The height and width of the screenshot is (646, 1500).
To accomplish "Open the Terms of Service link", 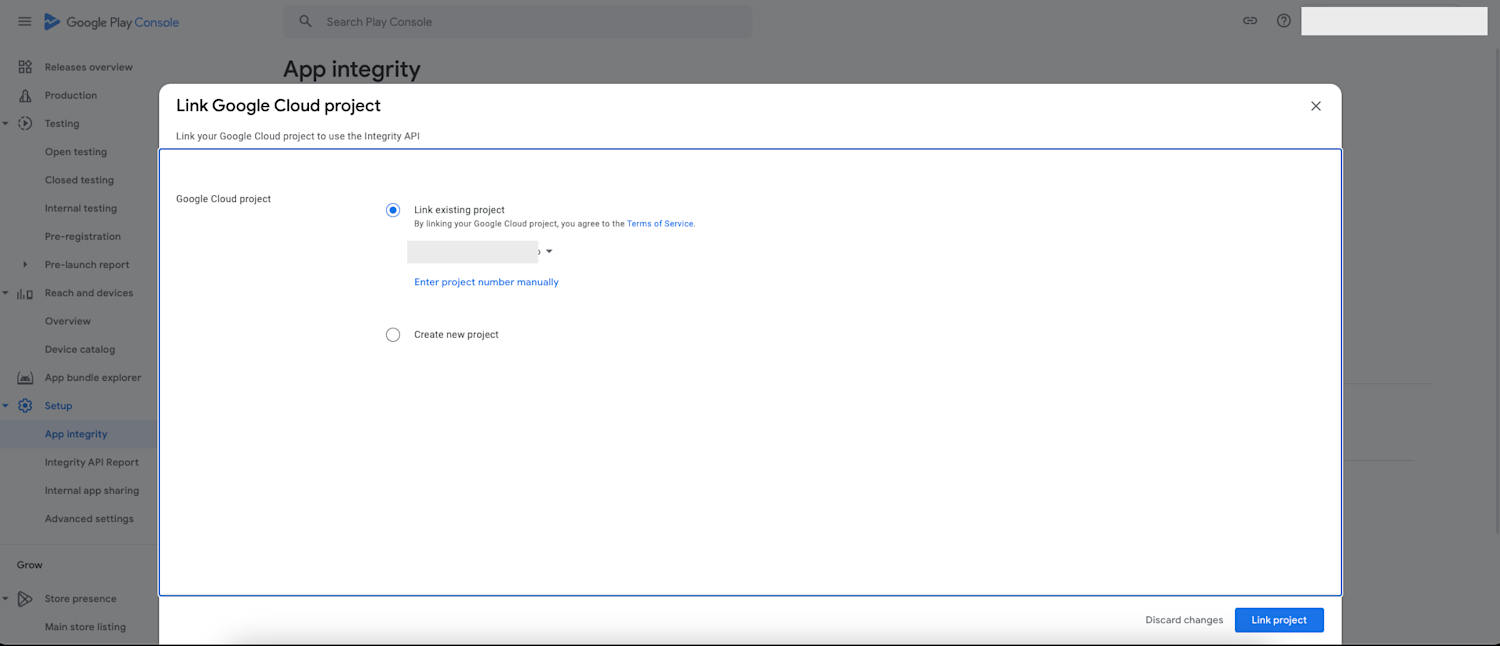I will [x=659, y=223].
